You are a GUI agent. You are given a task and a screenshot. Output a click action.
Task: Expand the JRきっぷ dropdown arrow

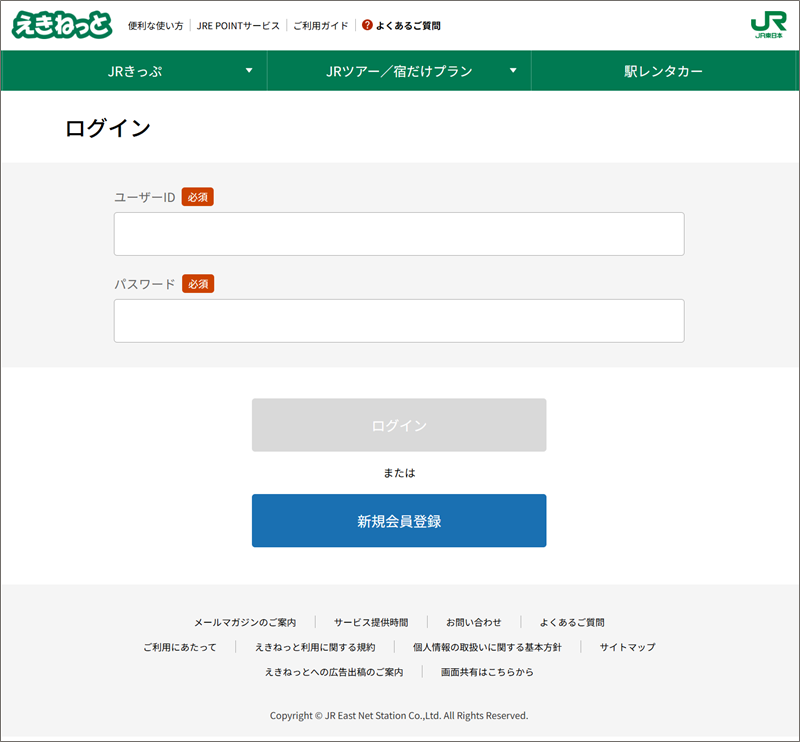point(249,71)
